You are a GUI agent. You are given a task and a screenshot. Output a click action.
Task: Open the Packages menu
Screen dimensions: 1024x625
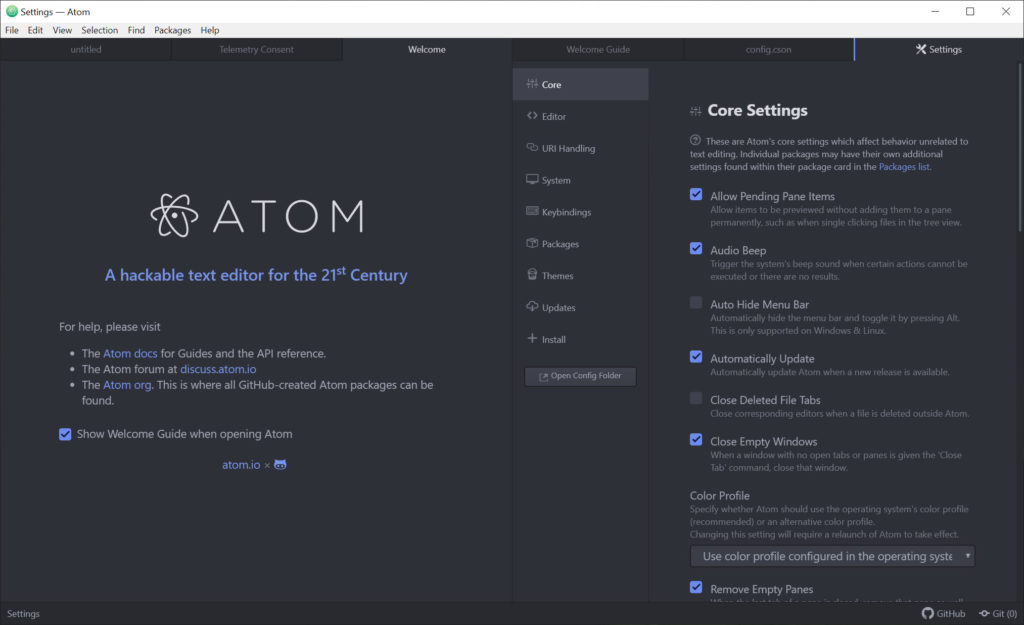click(x=172, y=30)
